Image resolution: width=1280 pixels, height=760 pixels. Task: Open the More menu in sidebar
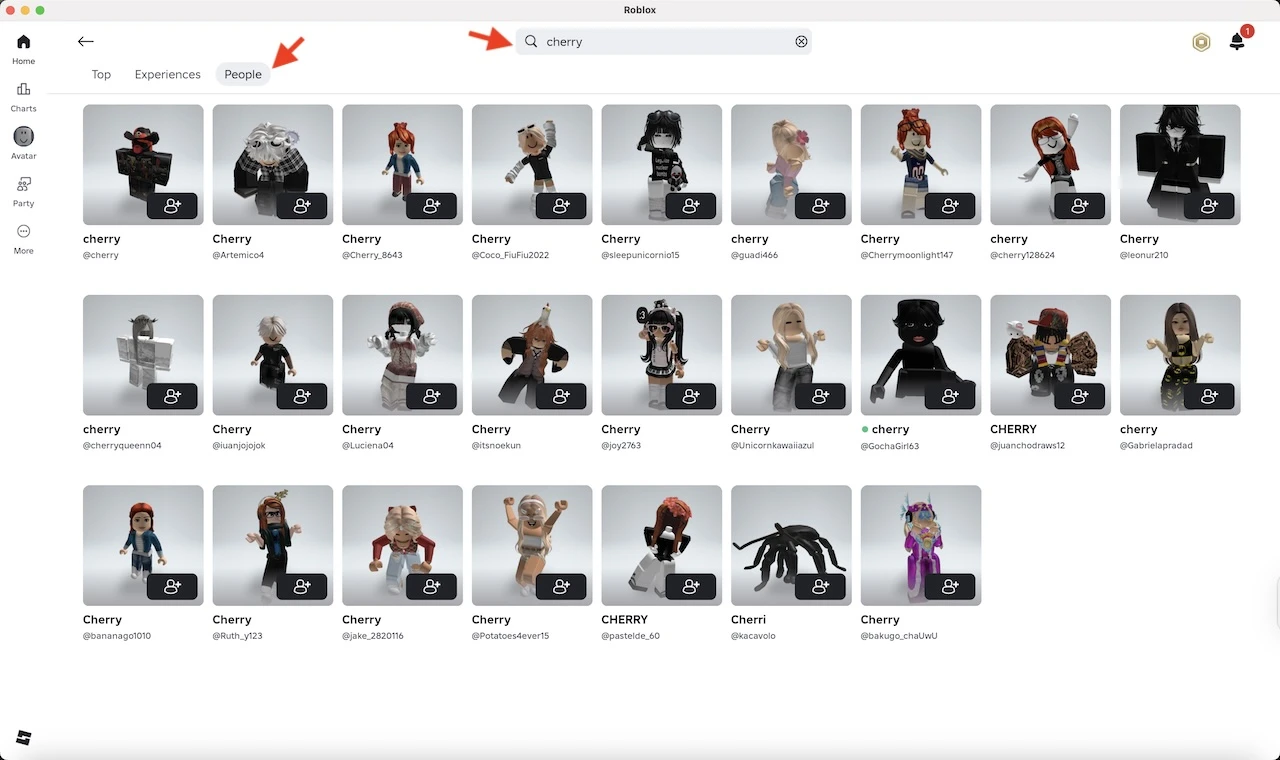pyautogui.click(x=23, y=239)
